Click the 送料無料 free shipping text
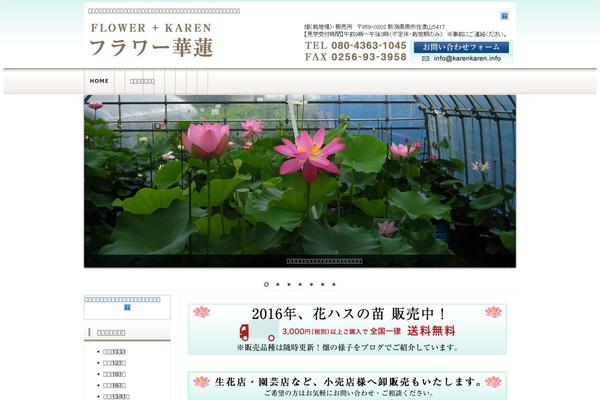The width and height of the screenshot is (600, 400). [431, 331]
